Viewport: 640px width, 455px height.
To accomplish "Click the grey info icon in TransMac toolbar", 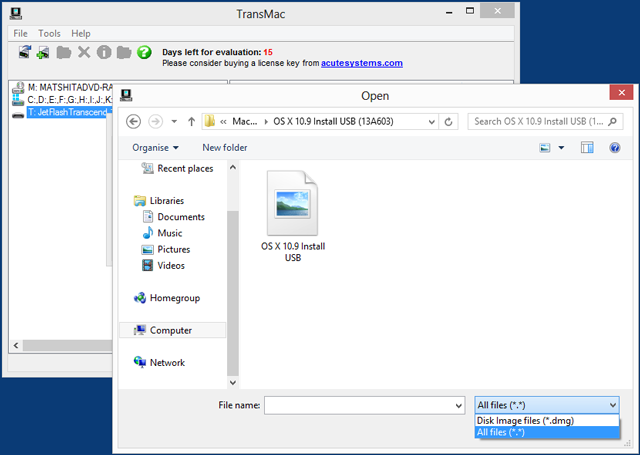I will tap(104, 52).
